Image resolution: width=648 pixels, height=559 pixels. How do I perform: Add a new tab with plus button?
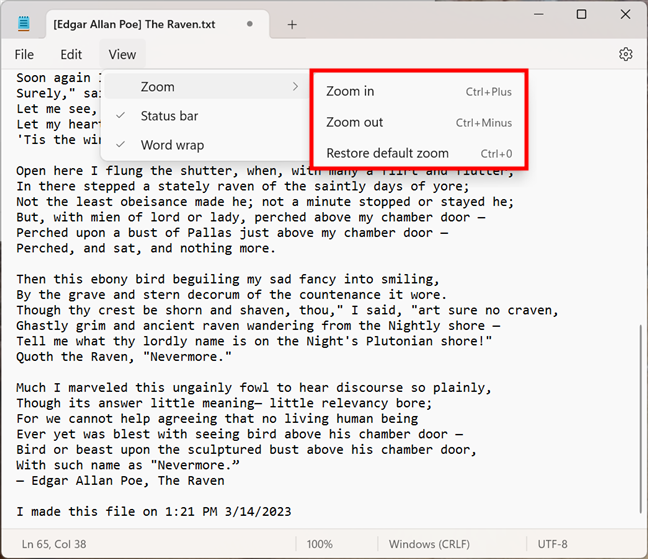point(292,25)
